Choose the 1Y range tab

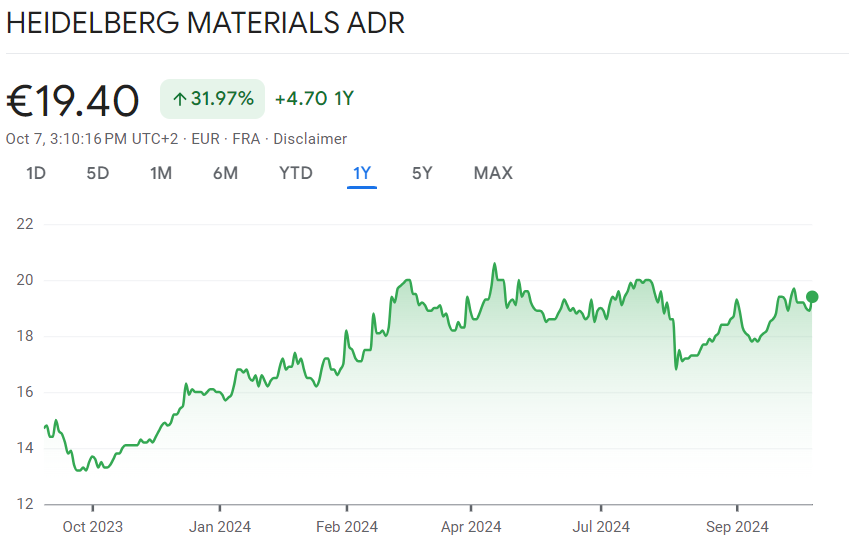coord(362,173)
